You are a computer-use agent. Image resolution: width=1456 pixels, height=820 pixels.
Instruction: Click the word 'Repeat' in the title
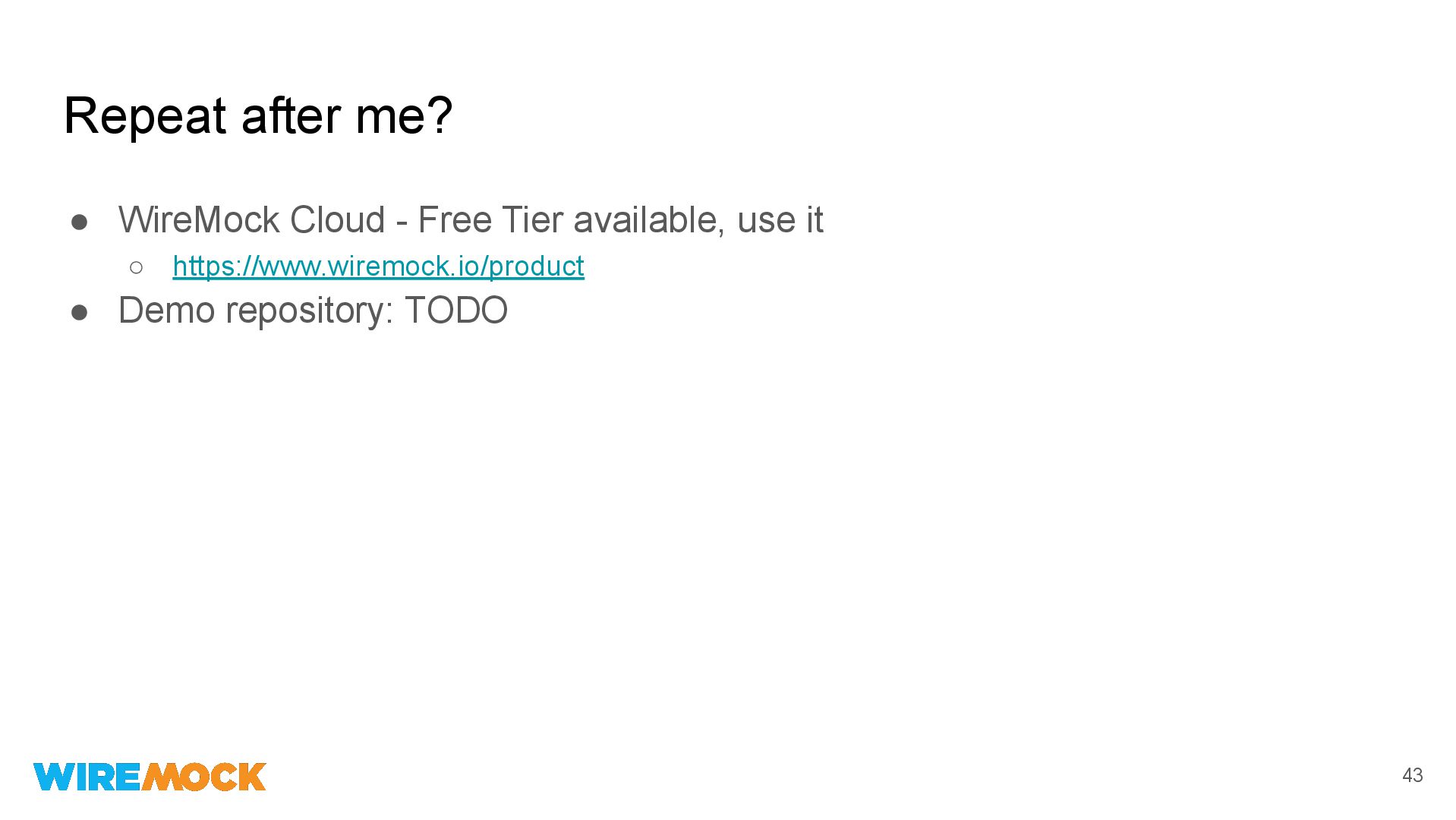point(145,116)
